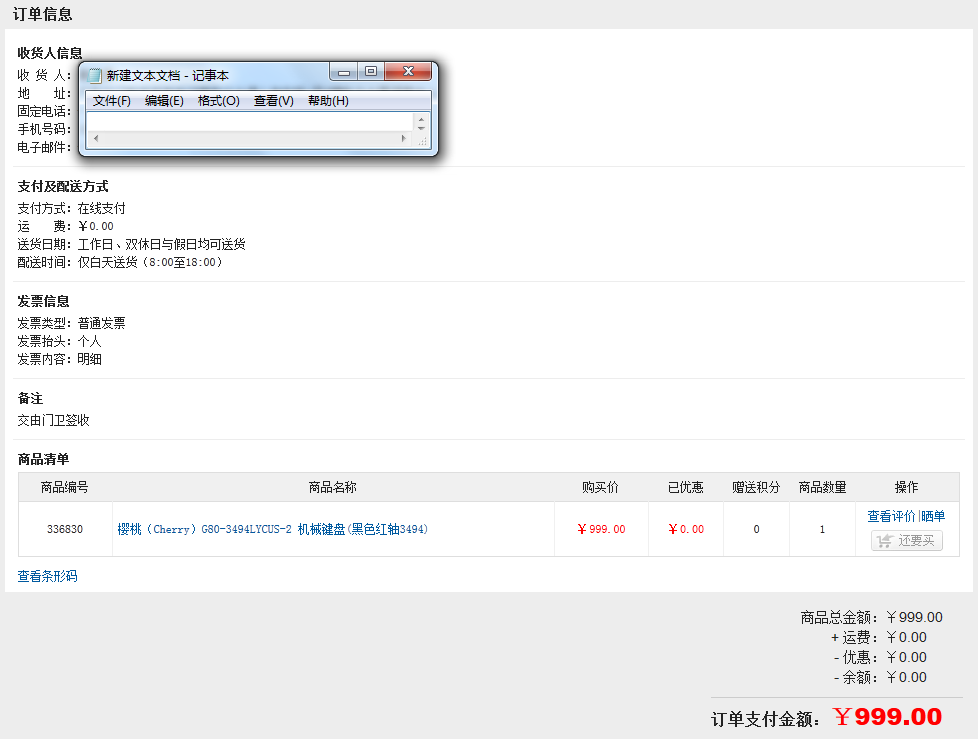The width and height of the screenshot is (978, 739).
Task: Click the + 运费 ￥0.00 summary line
Action: 879,637
